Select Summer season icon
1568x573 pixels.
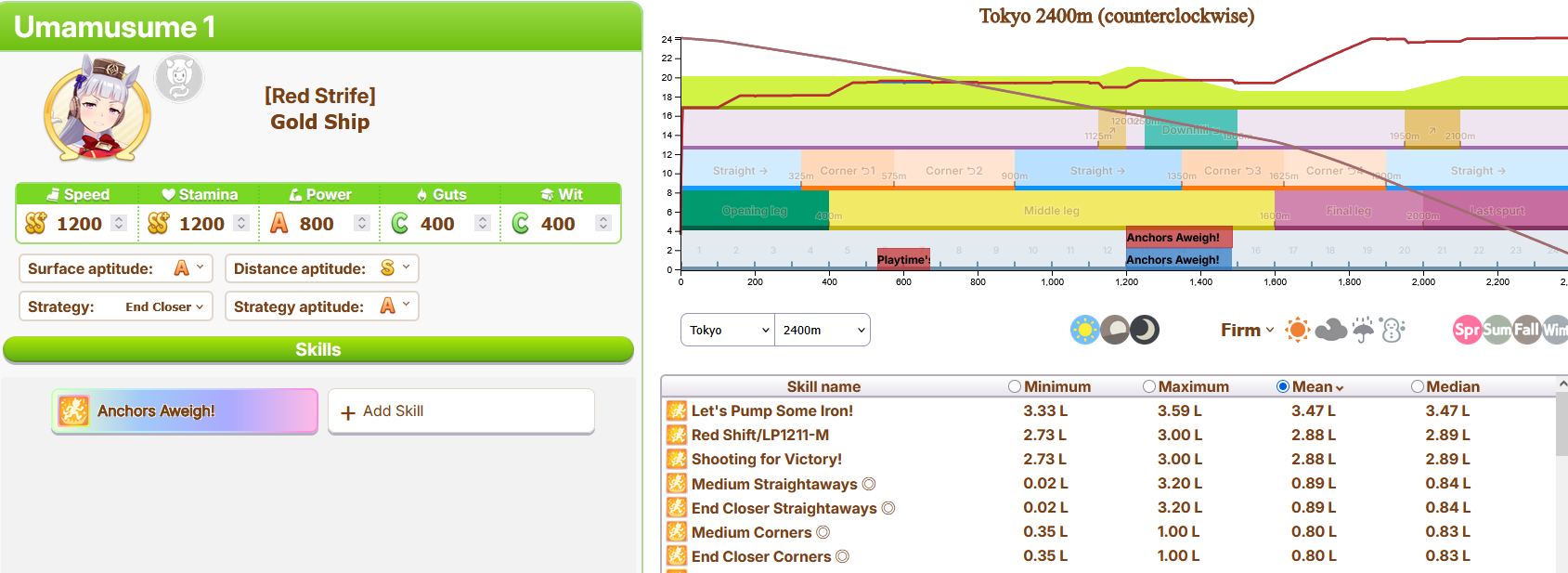point(1497,330)
